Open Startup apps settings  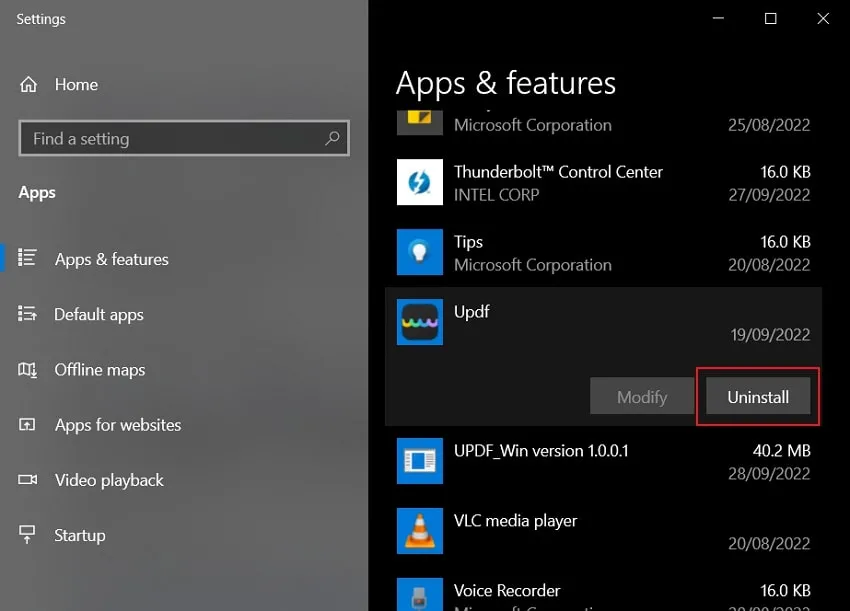[x=80, y=536]
